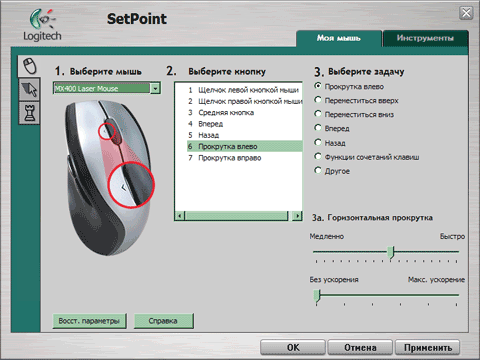
Task: Choose the Вперед task radio option
Action: click(318, 128)
